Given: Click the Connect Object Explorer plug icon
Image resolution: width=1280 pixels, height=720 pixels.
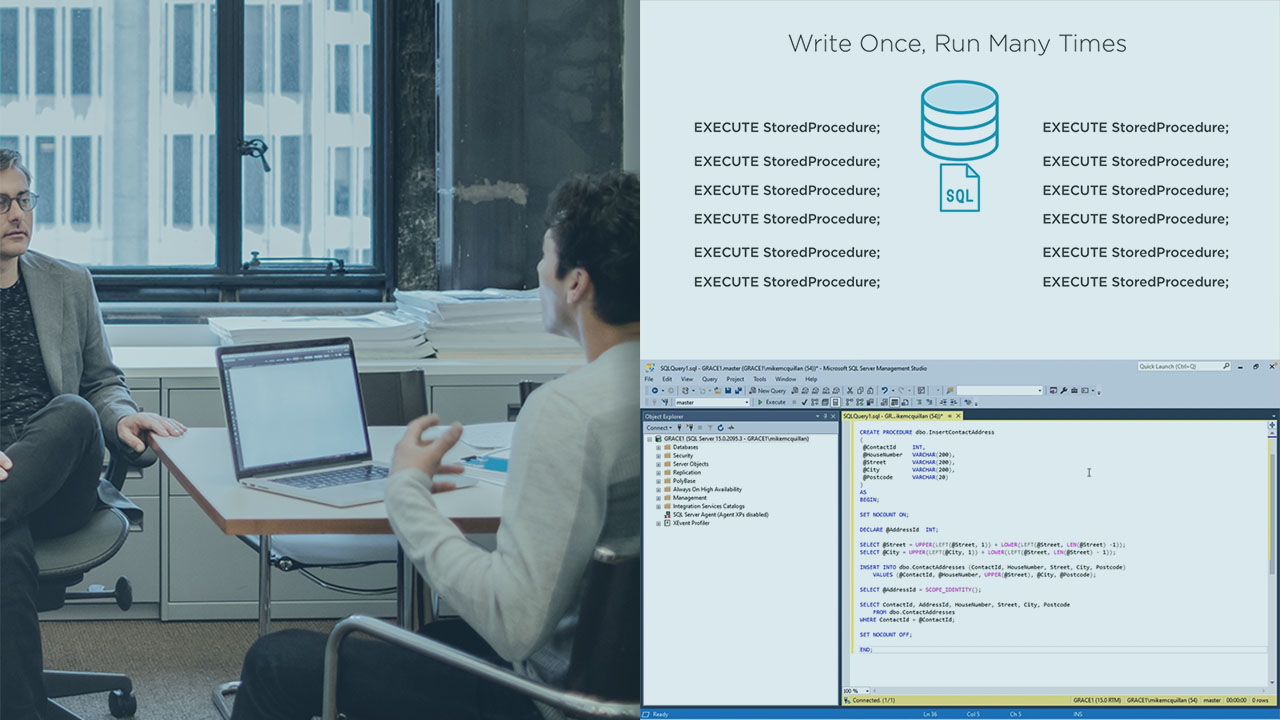Looking at the screenshot, I should 680,427.
